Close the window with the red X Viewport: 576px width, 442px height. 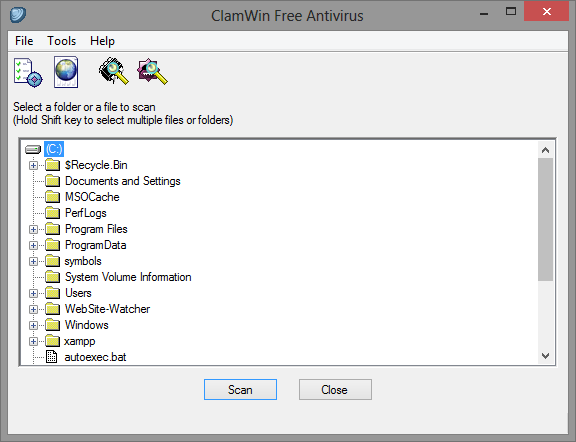(x=547, y=11)
